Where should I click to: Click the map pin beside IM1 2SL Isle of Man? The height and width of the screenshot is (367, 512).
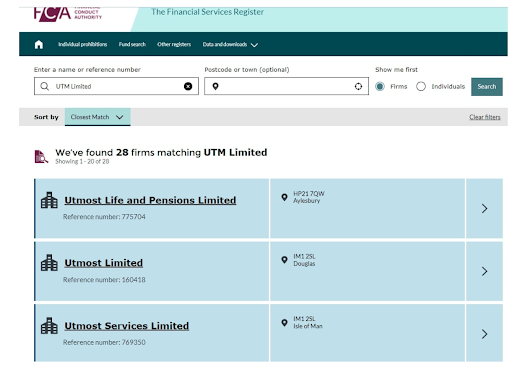tap(284, 323)
